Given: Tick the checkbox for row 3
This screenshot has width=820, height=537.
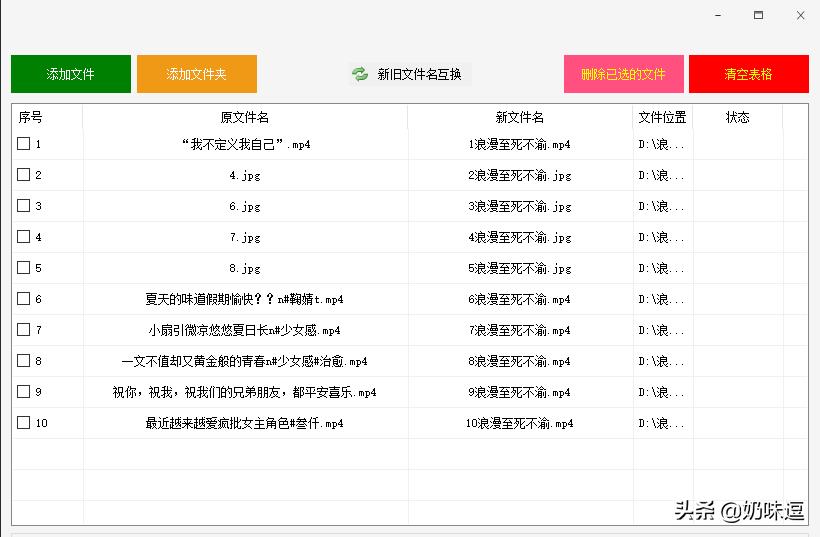Looking at the screenshot, I should tap(24, 205).
